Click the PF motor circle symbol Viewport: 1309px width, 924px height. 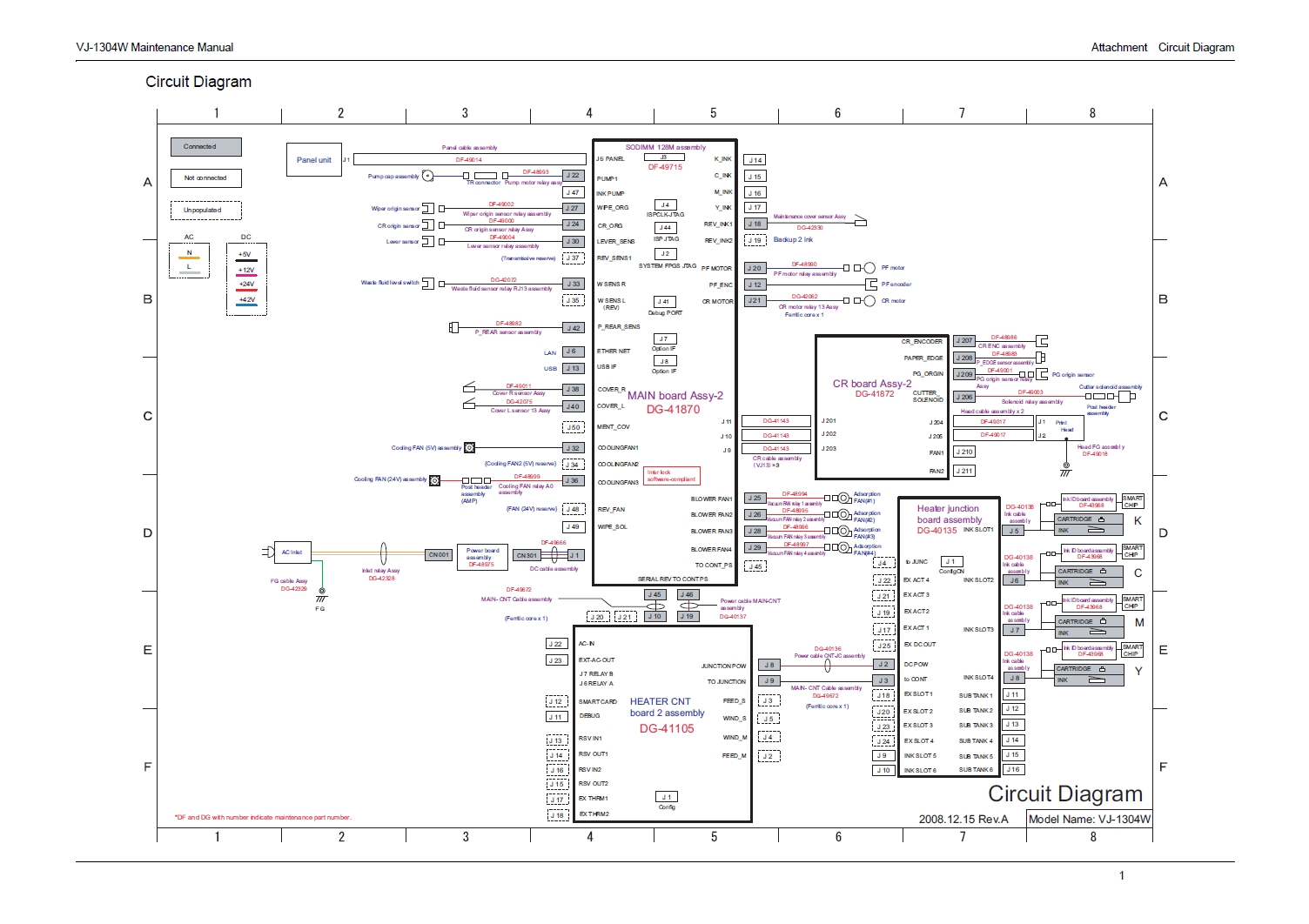tap(869, 268)
